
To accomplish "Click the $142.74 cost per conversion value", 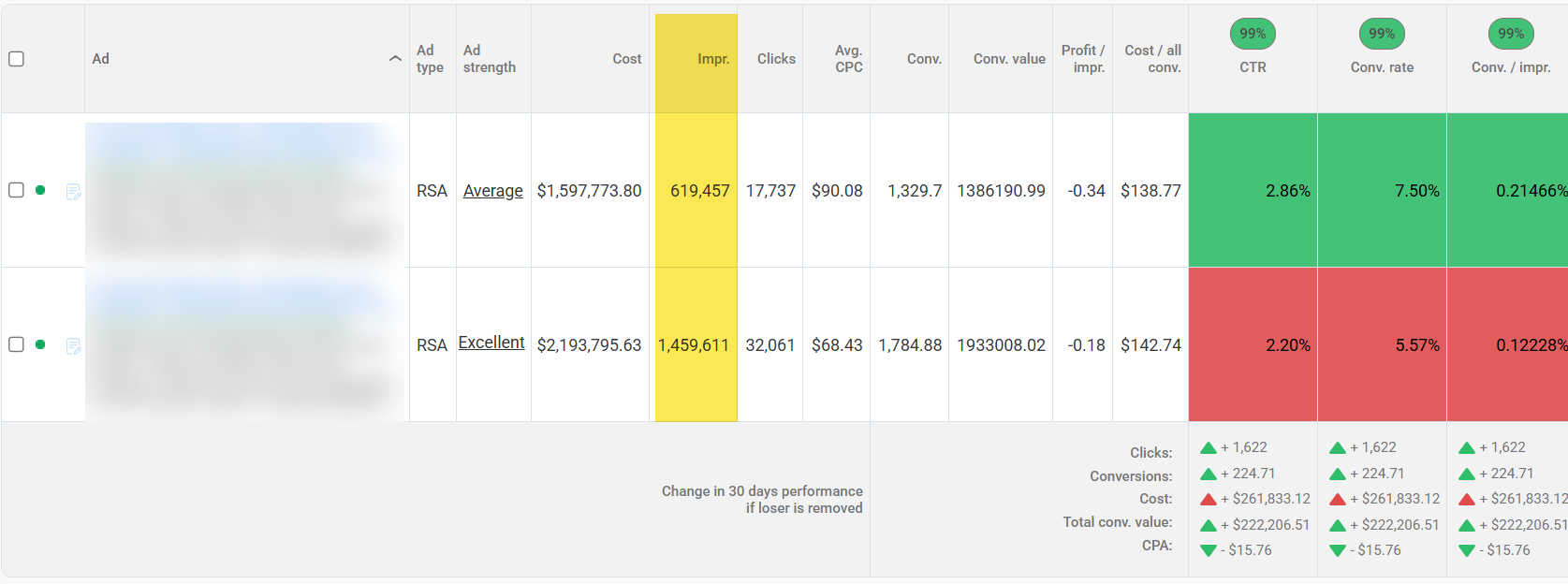I will [1150, 345].
